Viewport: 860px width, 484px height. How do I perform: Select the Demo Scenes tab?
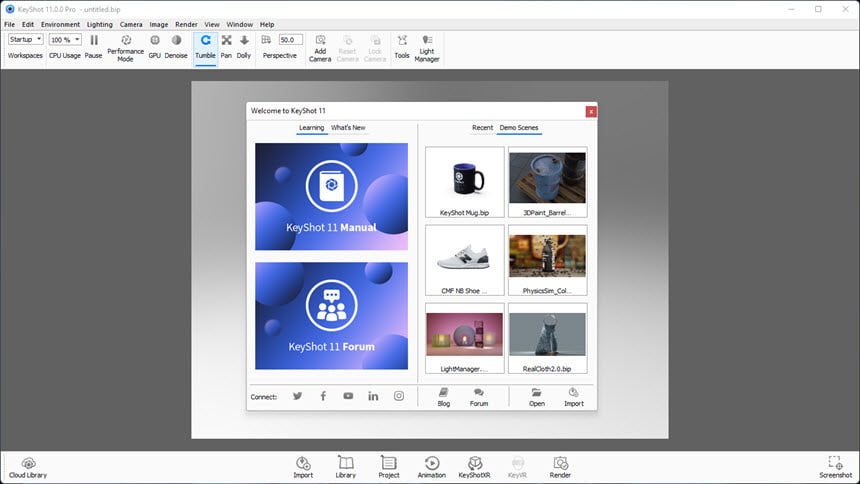click(519, 128)
